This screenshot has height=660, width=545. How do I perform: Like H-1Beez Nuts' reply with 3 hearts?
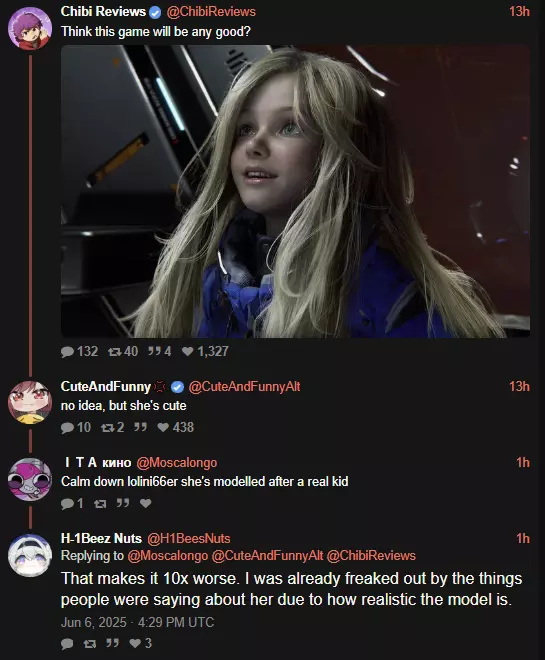[x=141, y=643]
